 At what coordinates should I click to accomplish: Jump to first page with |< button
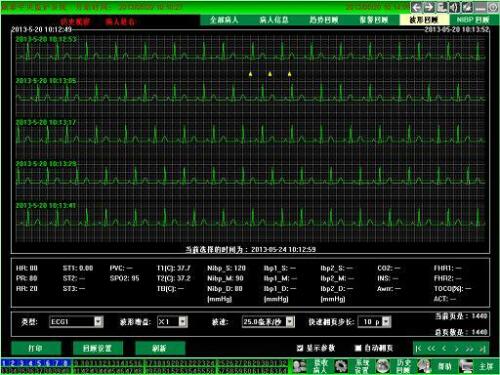pos(419,349)
